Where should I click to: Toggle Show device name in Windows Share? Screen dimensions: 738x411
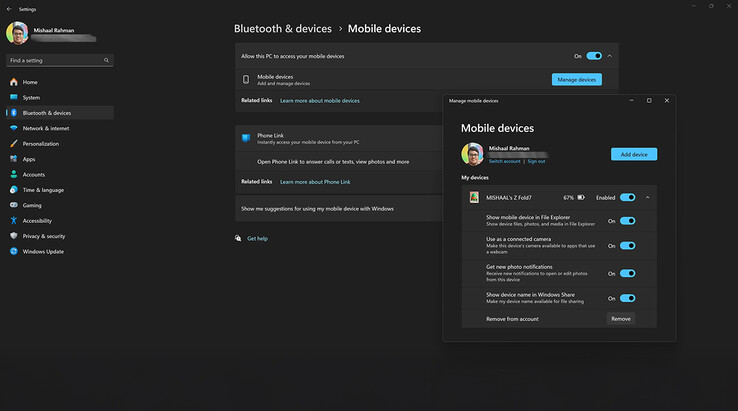pos(627,298)
